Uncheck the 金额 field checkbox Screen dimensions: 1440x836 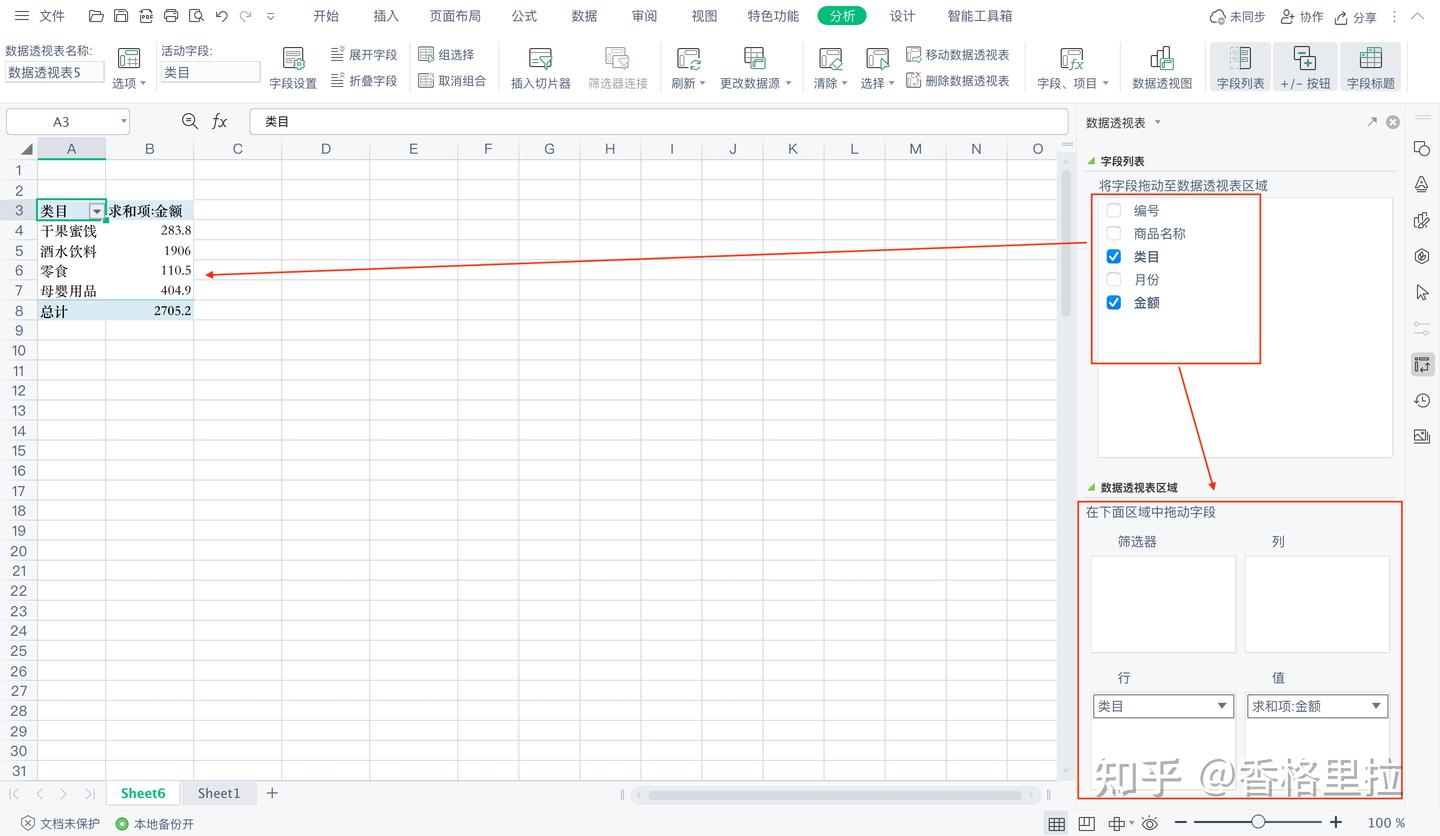(x=1114, y=303)
